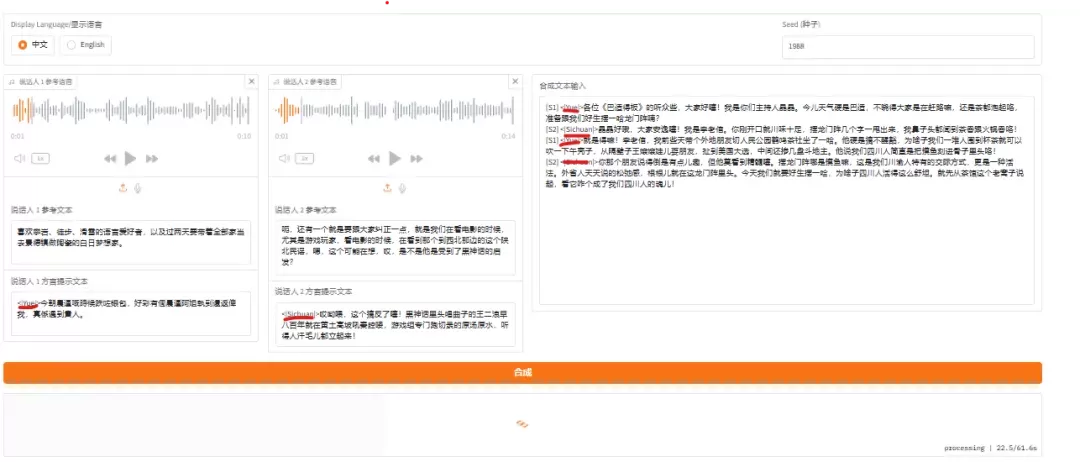Change speaker 1 playback speed 1x
This screenshot has height=462, width=1080.
[x=41, y=159]
